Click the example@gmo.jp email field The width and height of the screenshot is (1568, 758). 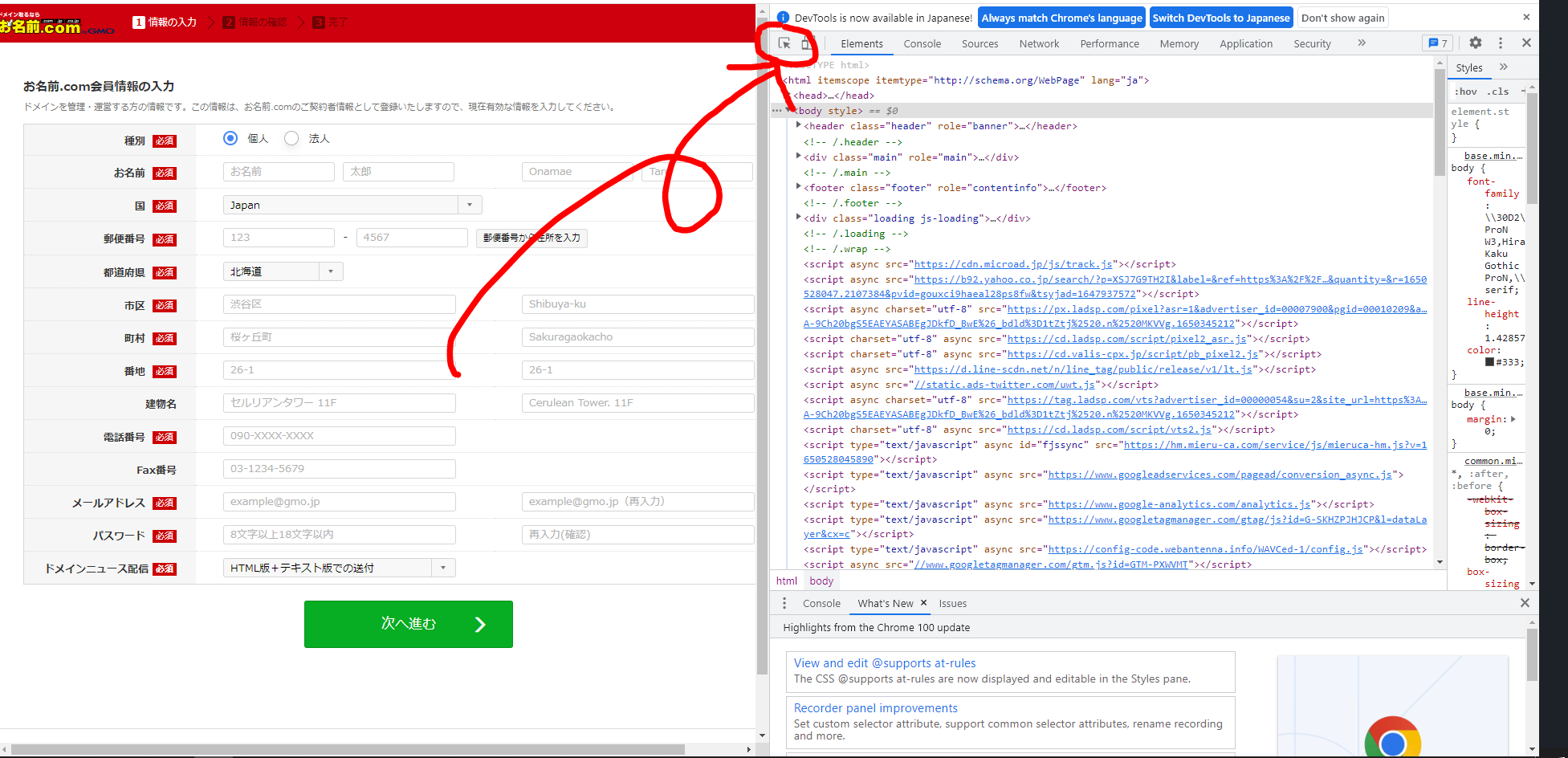(340, 502)
